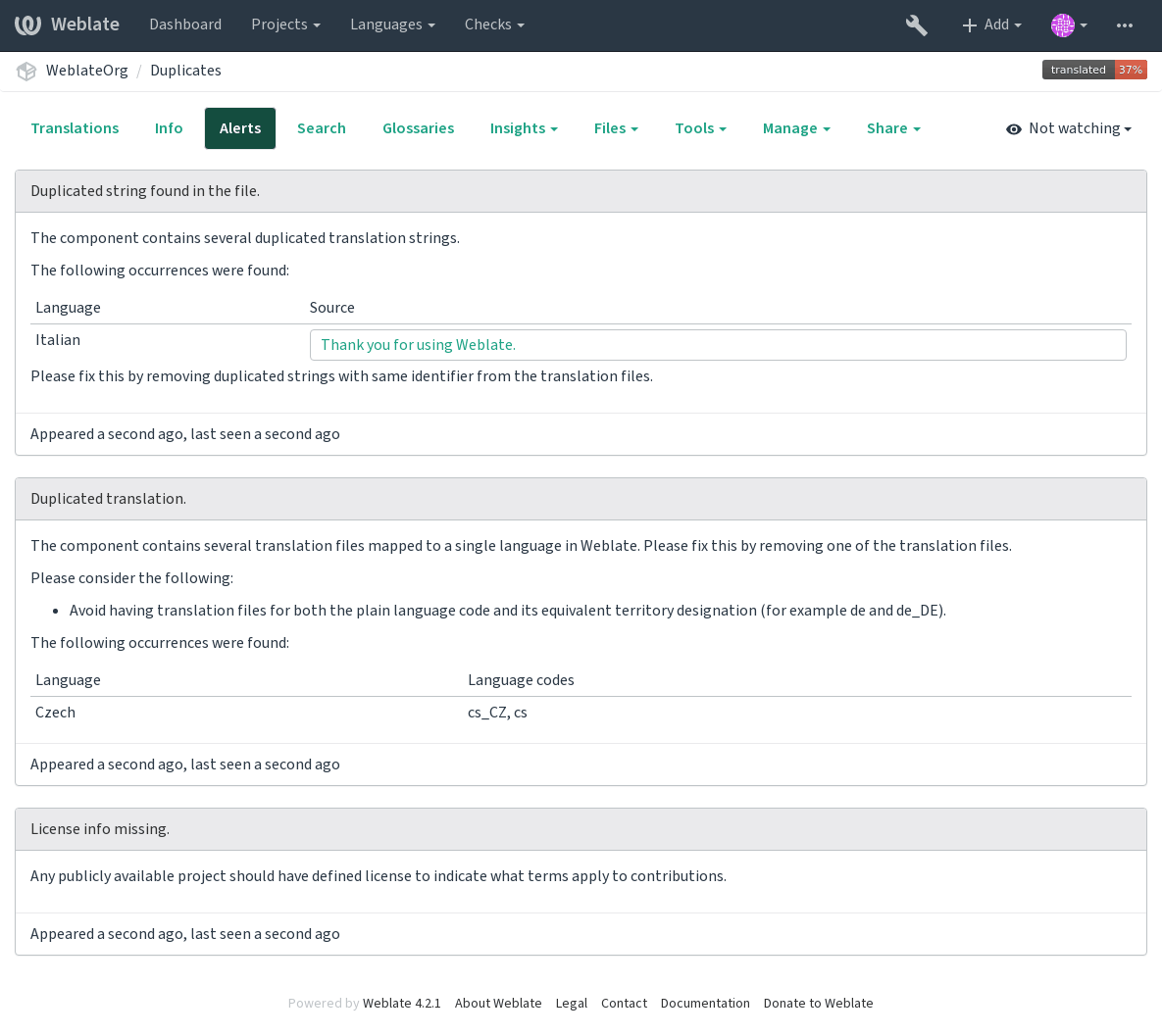Click the Weblate brand name text

click(x=85, y=25)
